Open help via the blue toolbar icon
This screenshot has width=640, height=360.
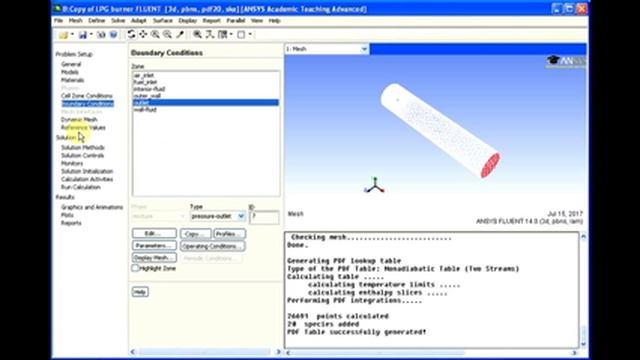coord(113,35)
